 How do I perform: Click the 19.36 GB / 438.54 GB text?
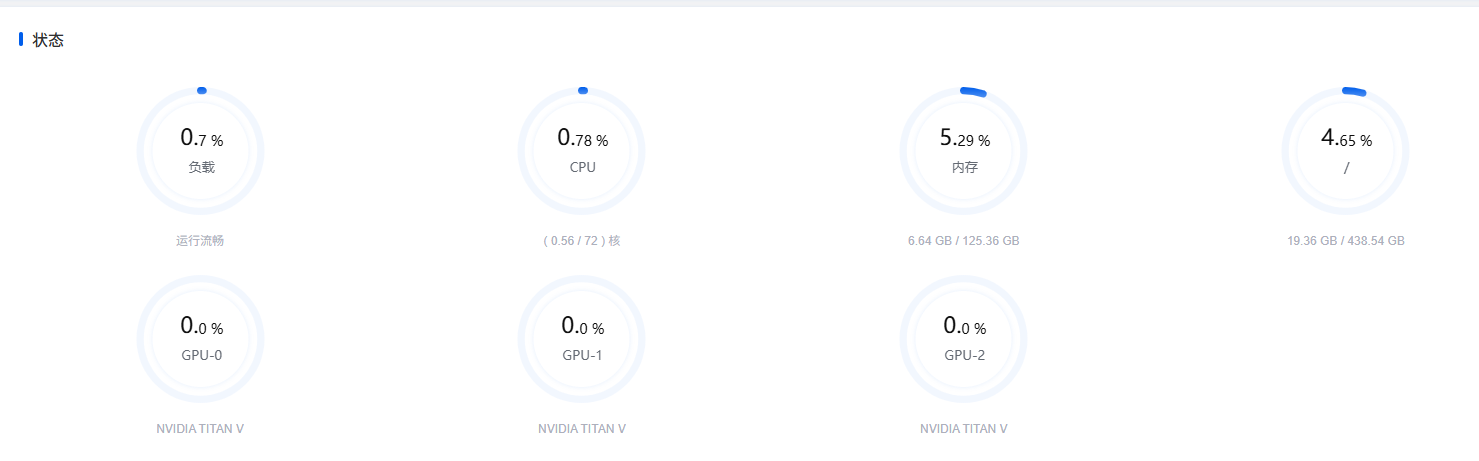click(1345, 241)
